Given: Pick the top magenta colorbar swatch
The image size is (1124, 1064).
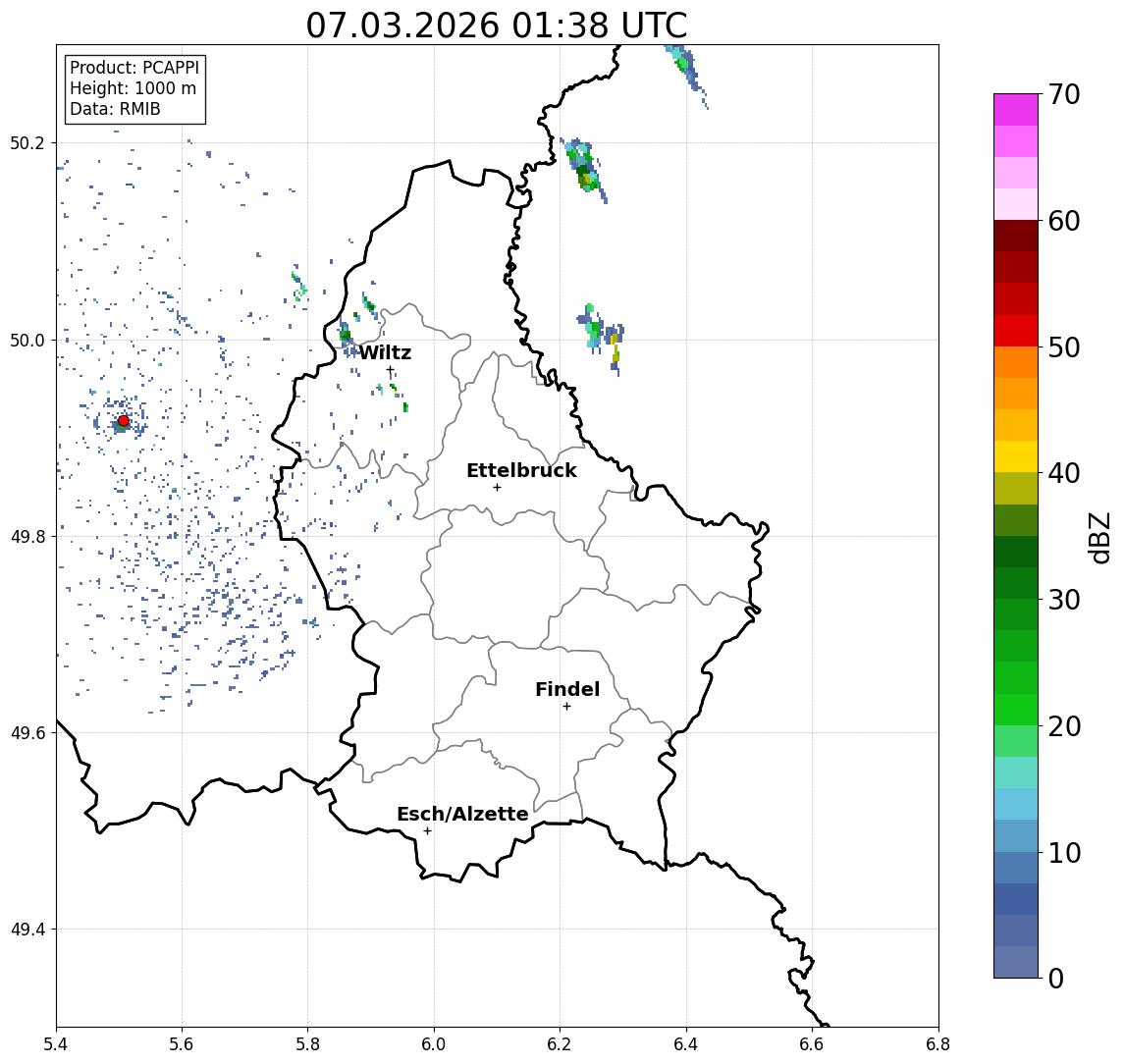Looking at the screenshot, I should tap(1016, 110).
